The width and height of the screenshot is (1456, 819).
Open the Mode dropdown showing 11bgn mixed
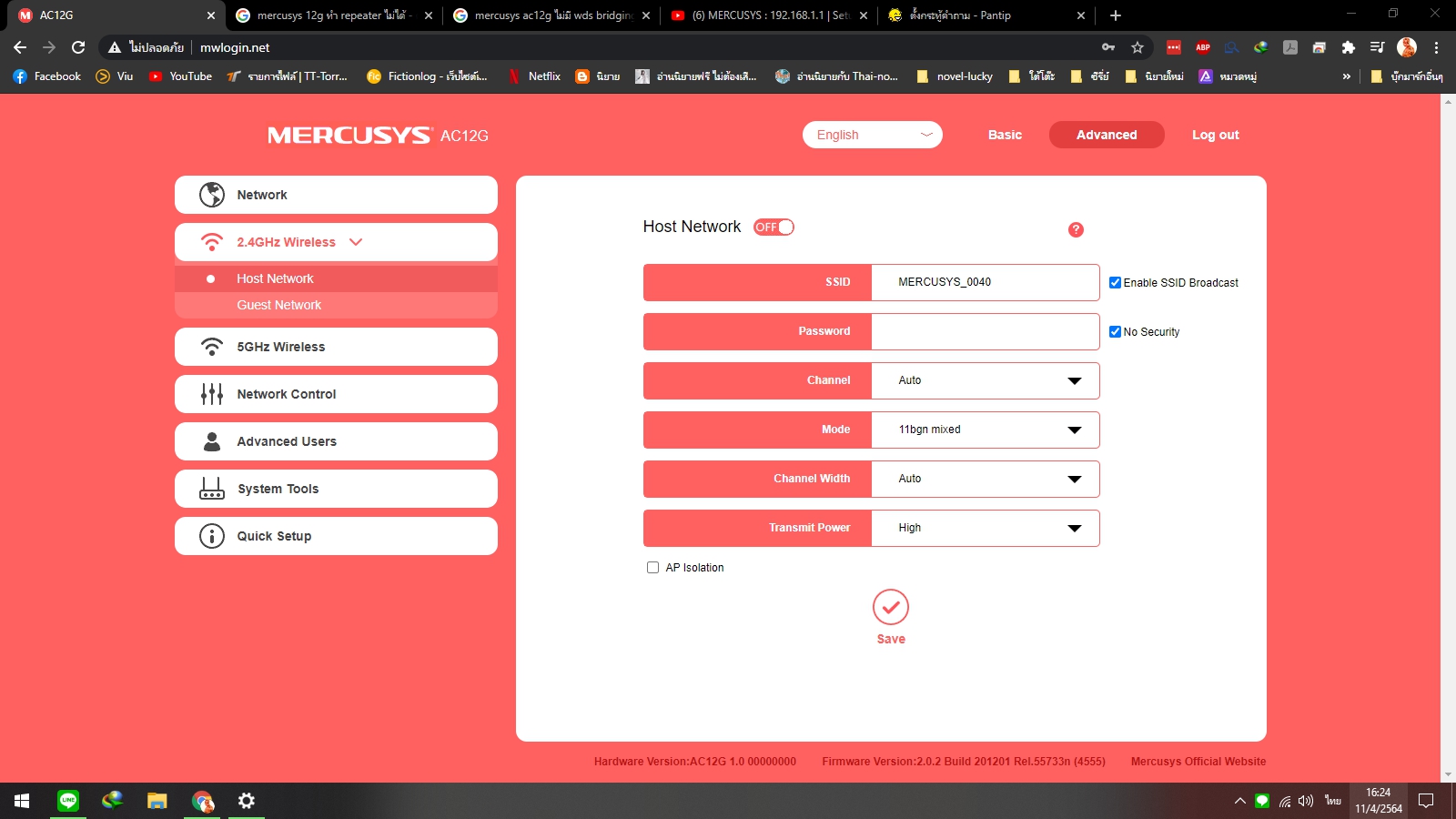click(x=986, y=430)
